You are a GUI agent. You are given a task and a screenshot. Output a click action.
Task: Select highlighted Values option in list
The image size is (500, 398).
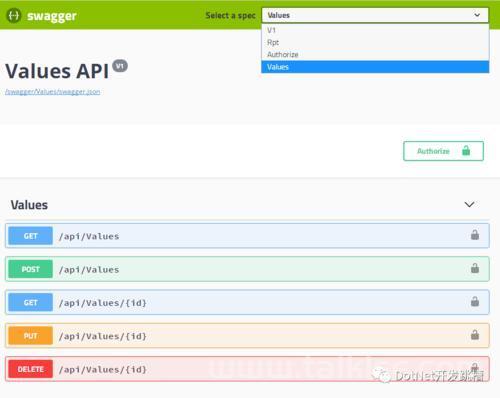pyautogui.click(x=375, y=67)
